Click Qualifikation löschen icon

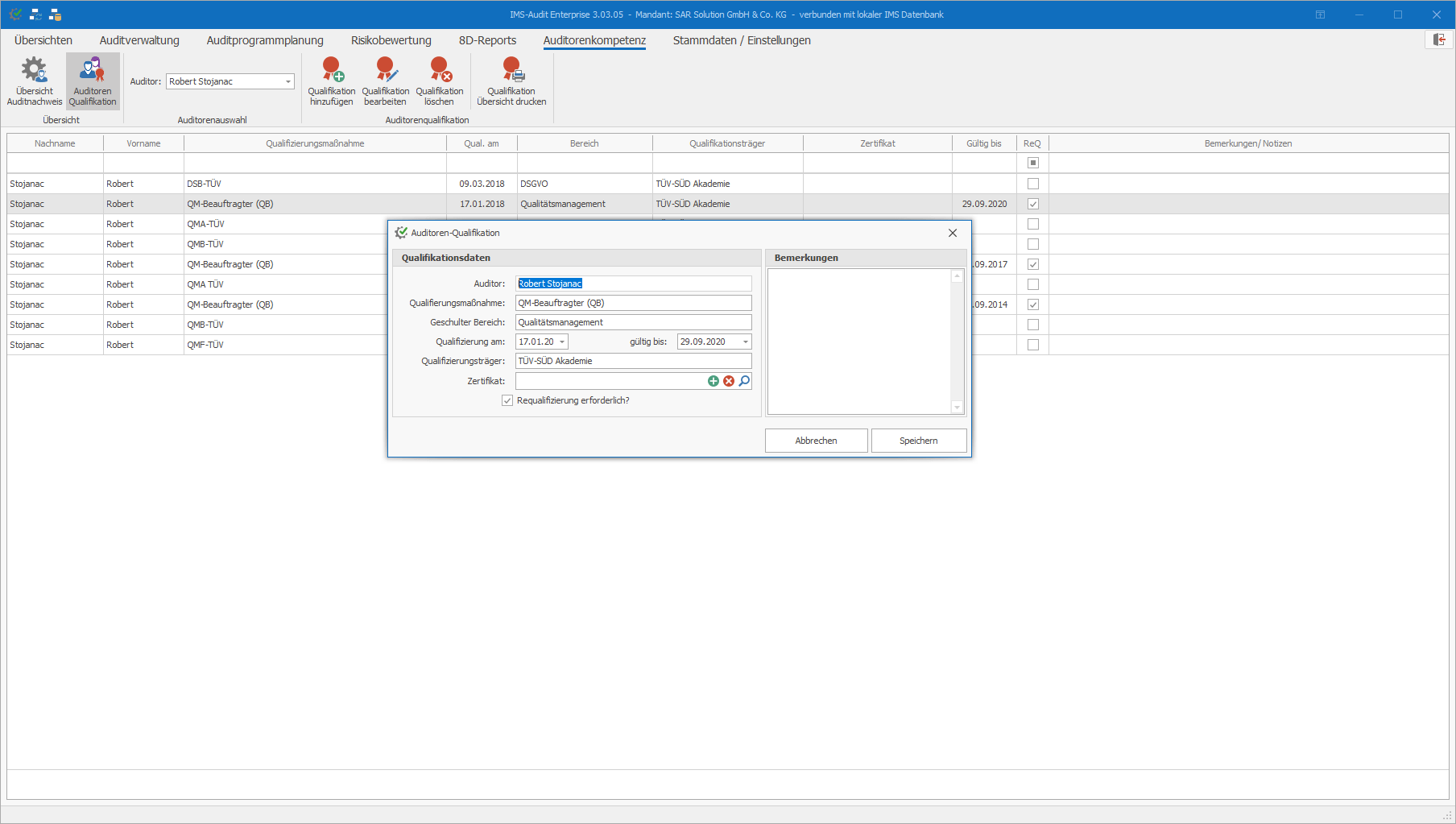tap(440, 81)
